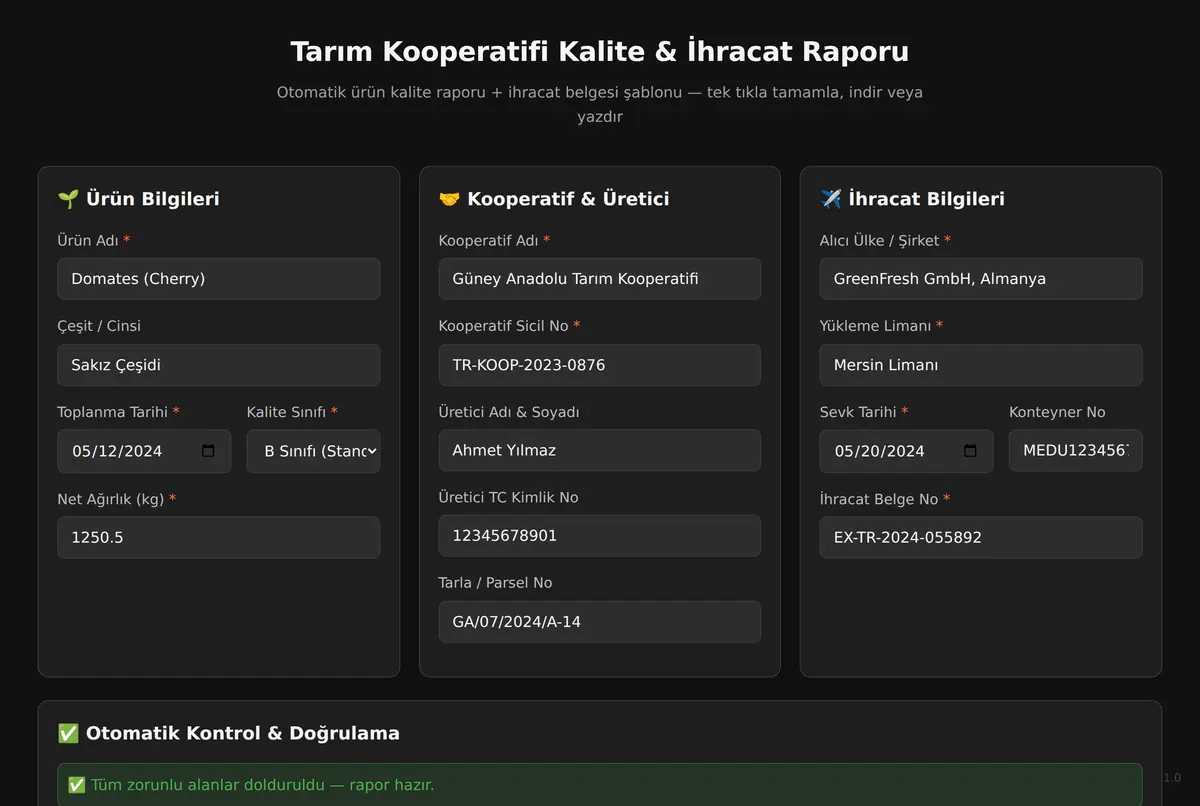
Task: Click the 'Konteyner No' label
Action: click(1057, 412)
